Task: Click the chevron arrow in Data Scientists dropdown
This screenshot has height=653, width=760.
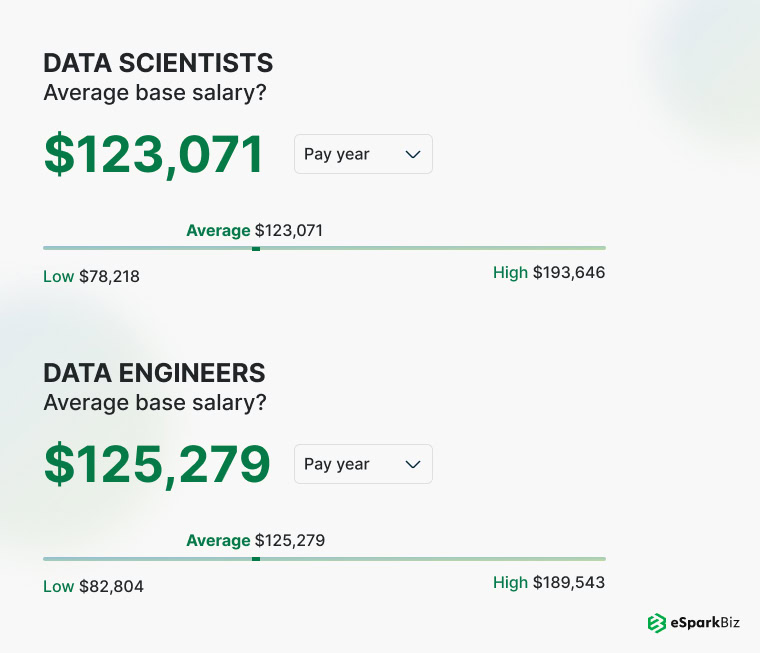Action: click(x=413, y=154)
